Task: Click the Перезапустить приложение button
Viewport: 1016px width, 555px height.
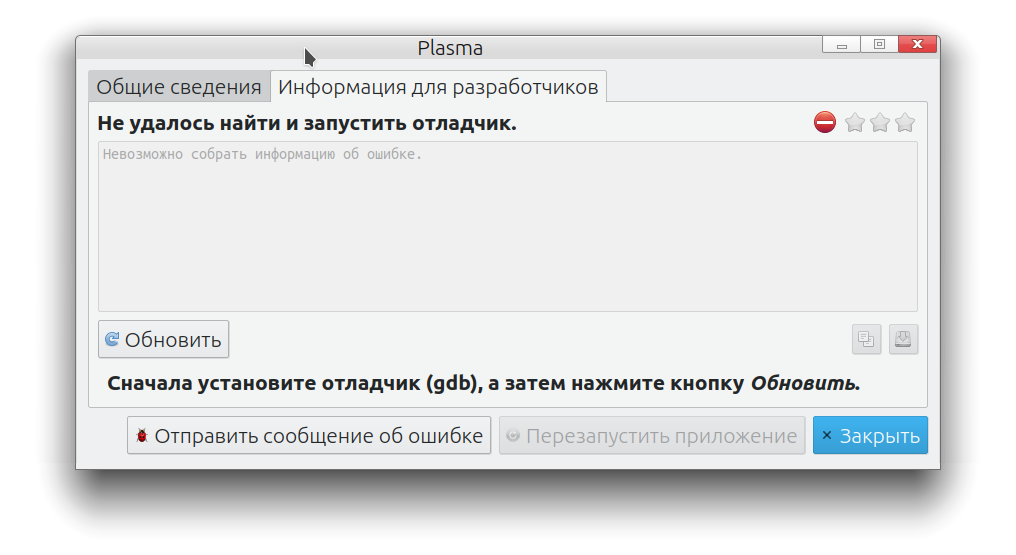Action: [x=652, y=436]
